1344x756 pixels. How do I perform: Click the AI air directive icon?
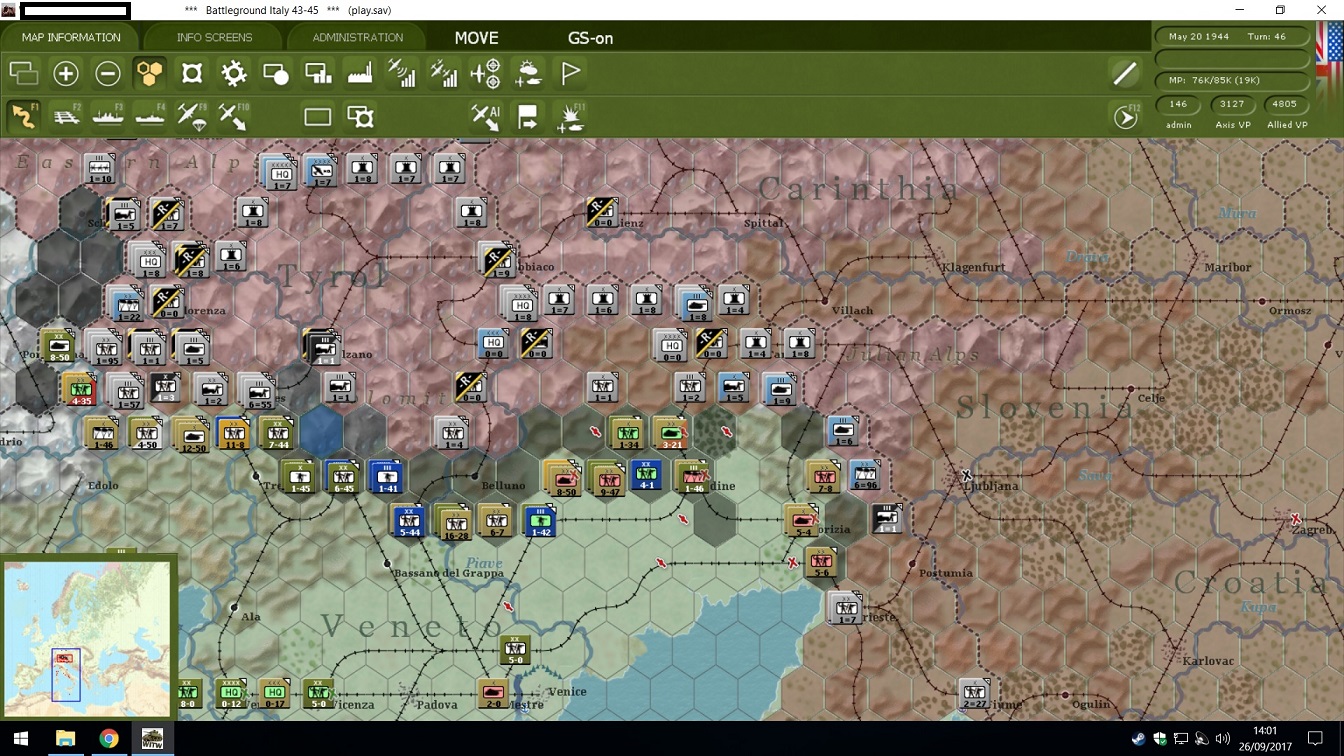point(486,116)
